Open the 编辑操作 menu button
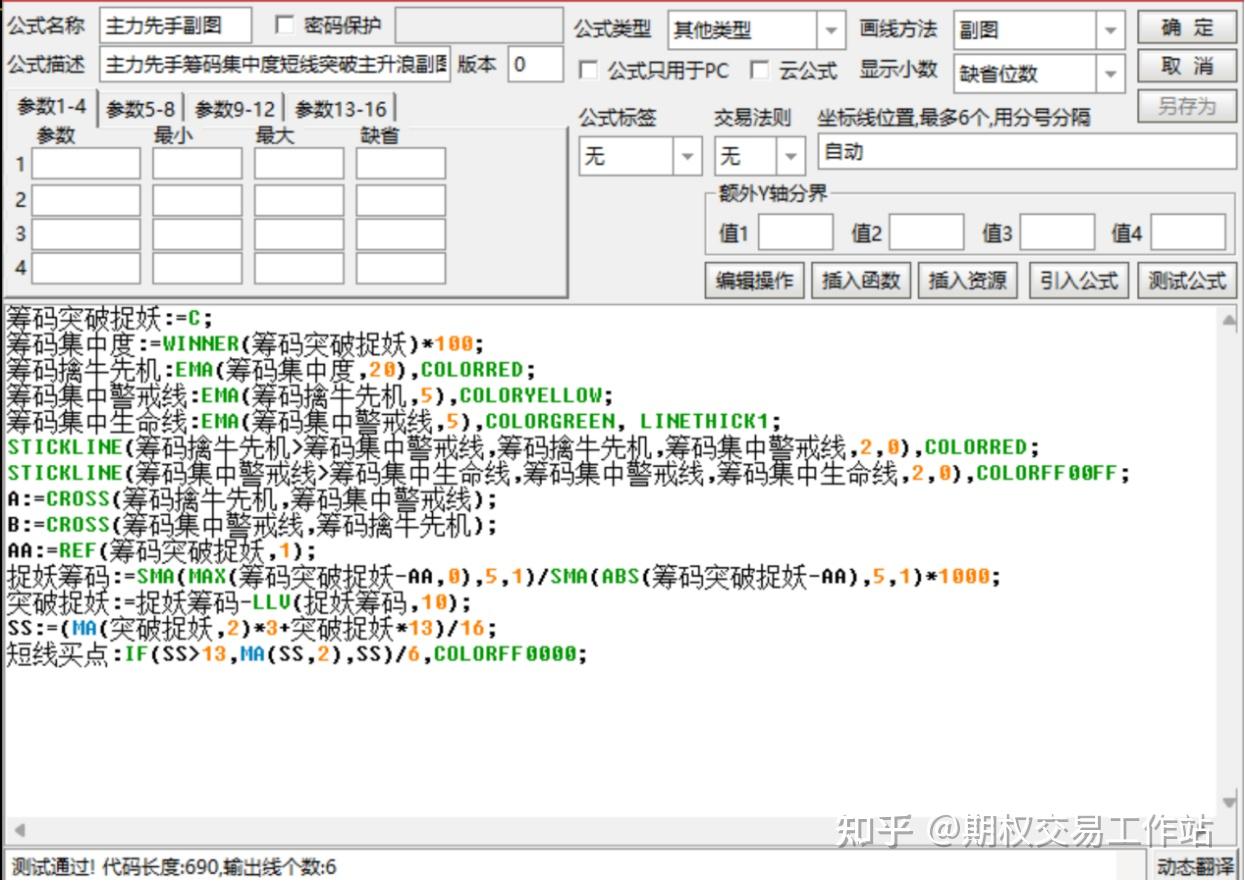Screen dimensions: 1245x881 [754, 281]
